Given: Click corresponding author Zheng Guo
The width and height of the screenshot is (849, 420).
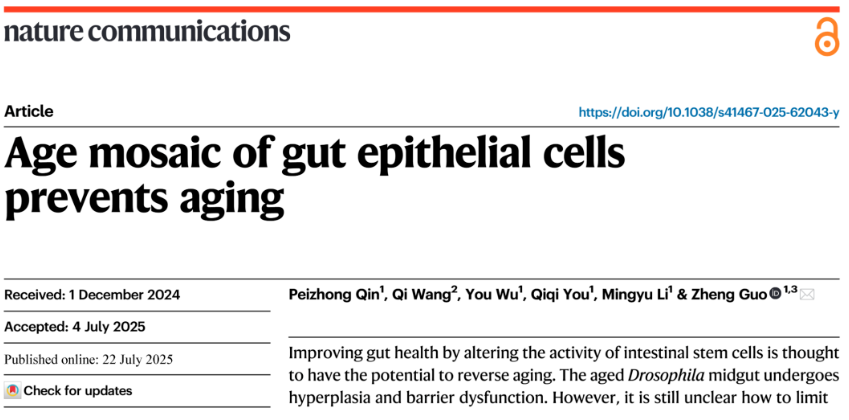Looking at the screenshot, I should 734,295.
